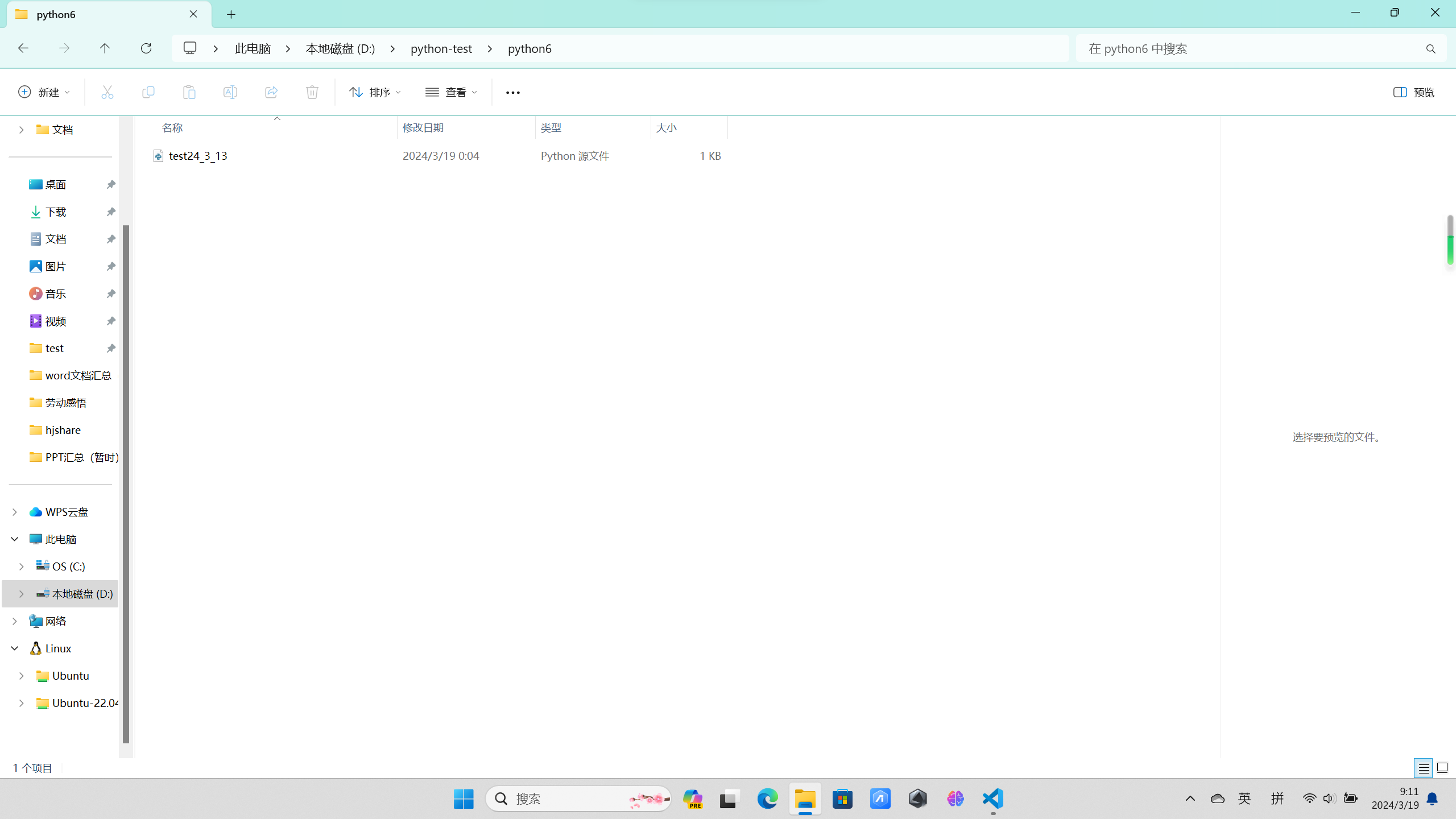Collapse the Linux tree node
The width and height of the screenshot is (1456, 819).
[x=15, y=648]
